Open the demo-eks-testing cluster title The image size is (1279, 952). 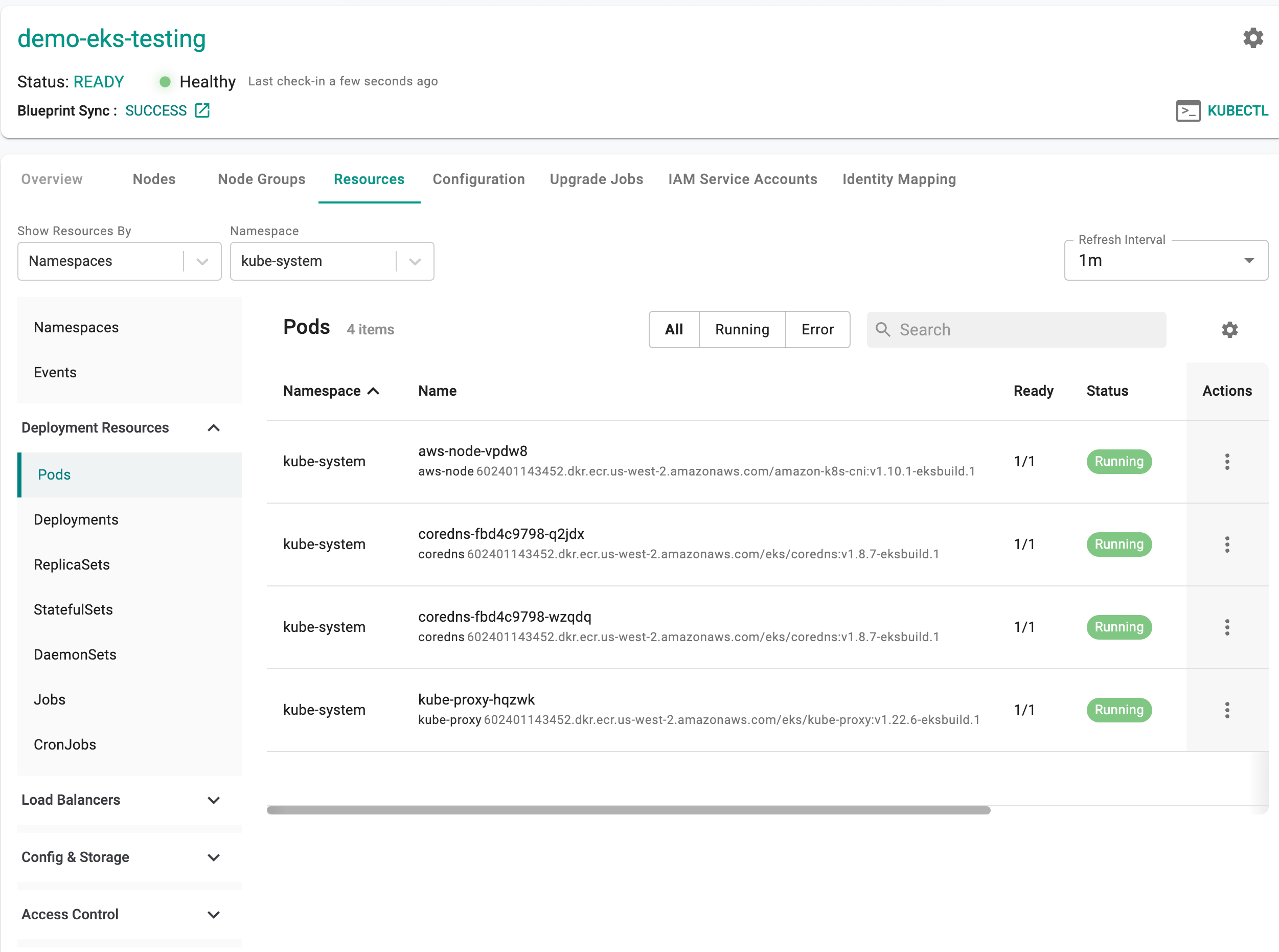point(112,39)
